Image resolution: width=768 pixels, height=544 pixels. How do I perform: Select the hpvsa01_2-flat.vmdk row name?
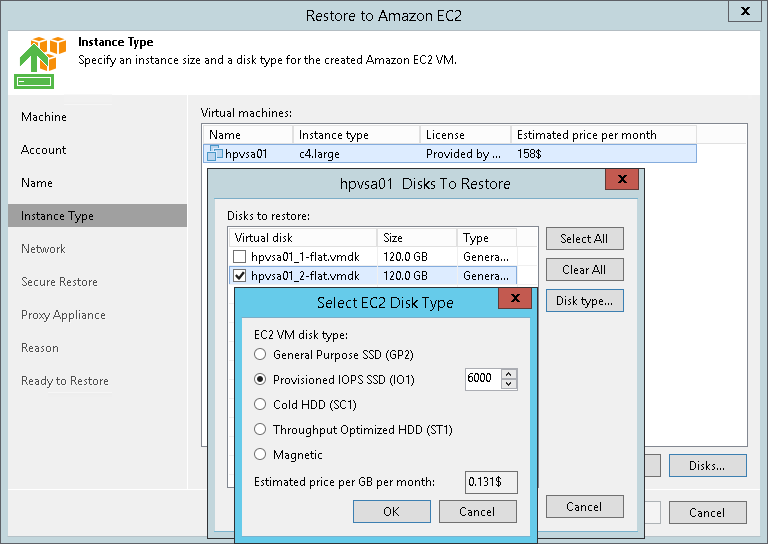[305, 276]
